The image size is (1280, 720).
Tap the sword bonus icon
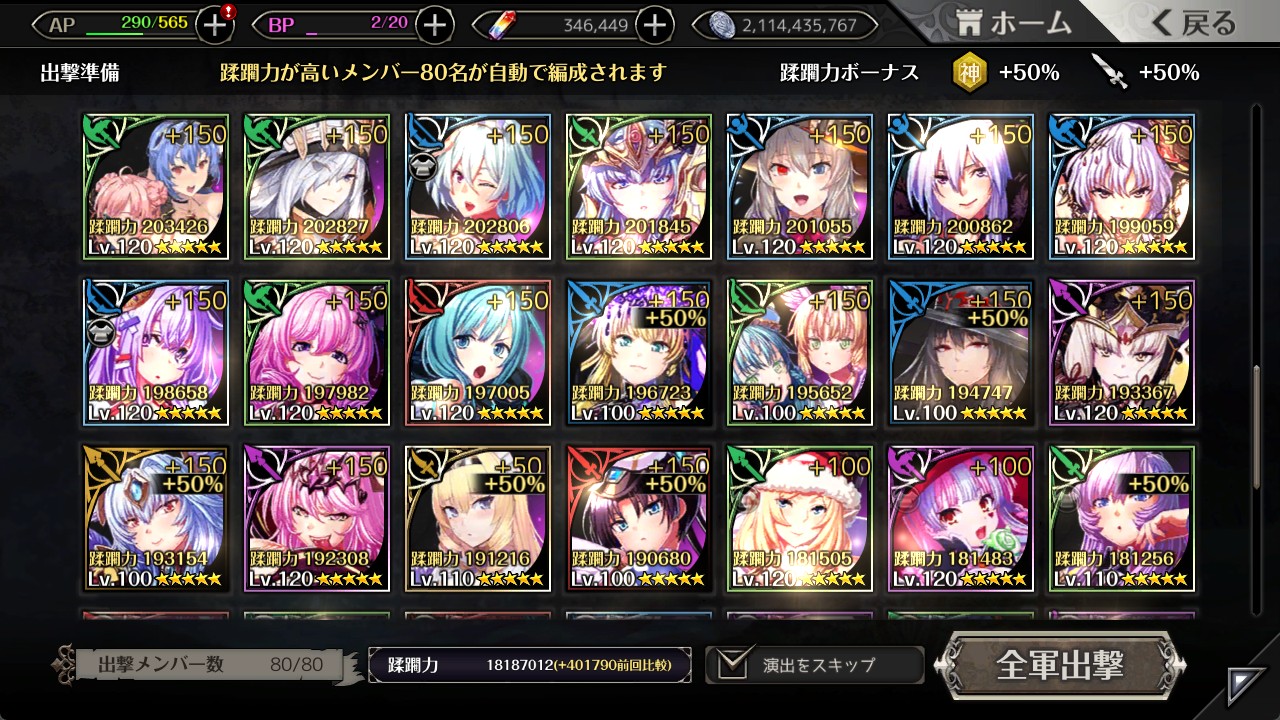(1109, 72)
